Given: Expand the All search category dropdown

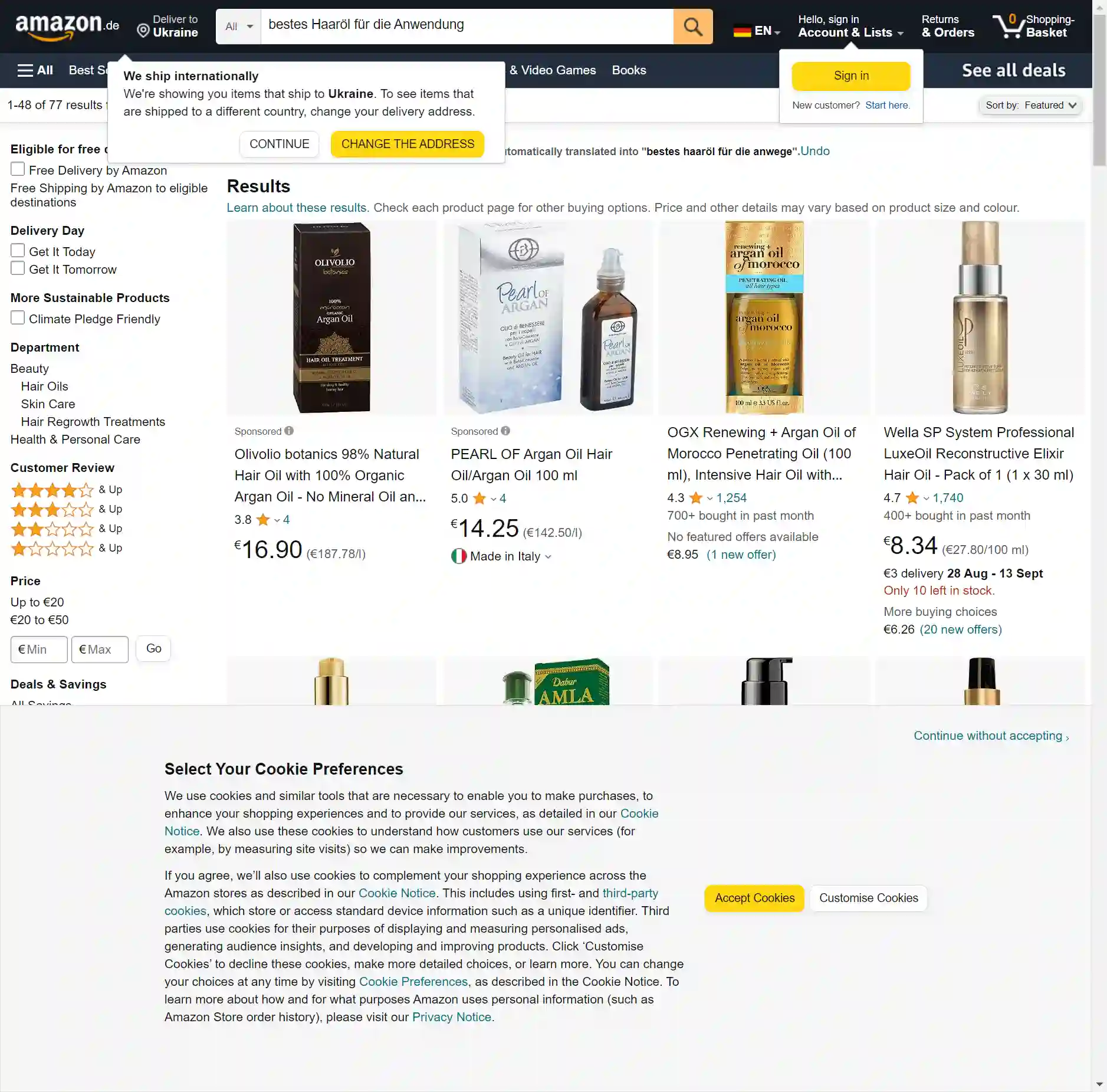Looking at the screenshot, I should click(239, 27).
